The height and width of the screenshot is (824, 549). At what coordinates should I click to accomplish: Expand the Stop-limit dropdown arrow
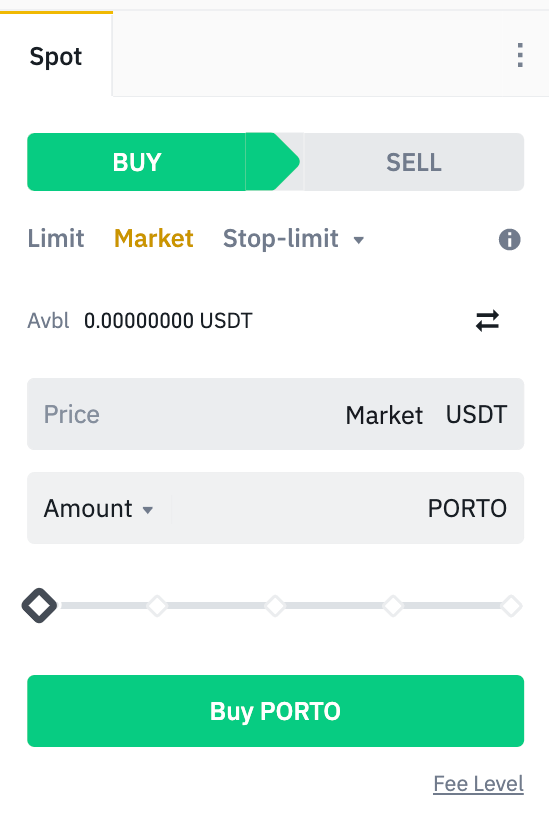click(x=359, y=241)
